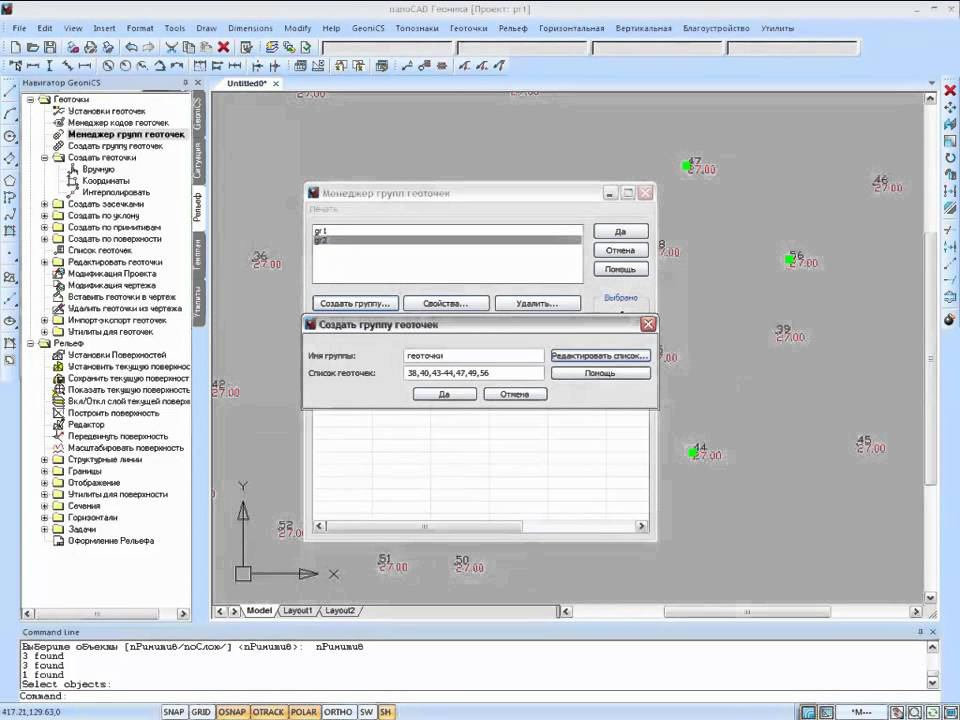This screenshot has width=960, height=720.
Task: Select gr1 in the group list
Action: tap(448, 231)
